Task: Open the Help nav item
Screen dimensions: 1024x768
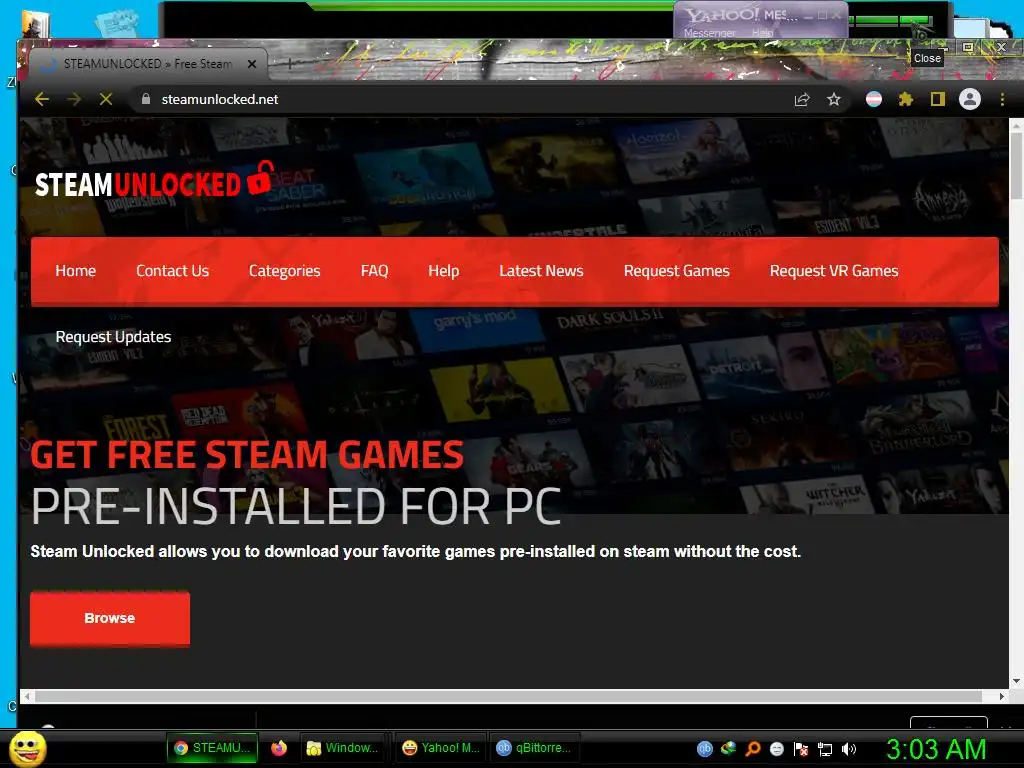Action: (x=443, y=271)
